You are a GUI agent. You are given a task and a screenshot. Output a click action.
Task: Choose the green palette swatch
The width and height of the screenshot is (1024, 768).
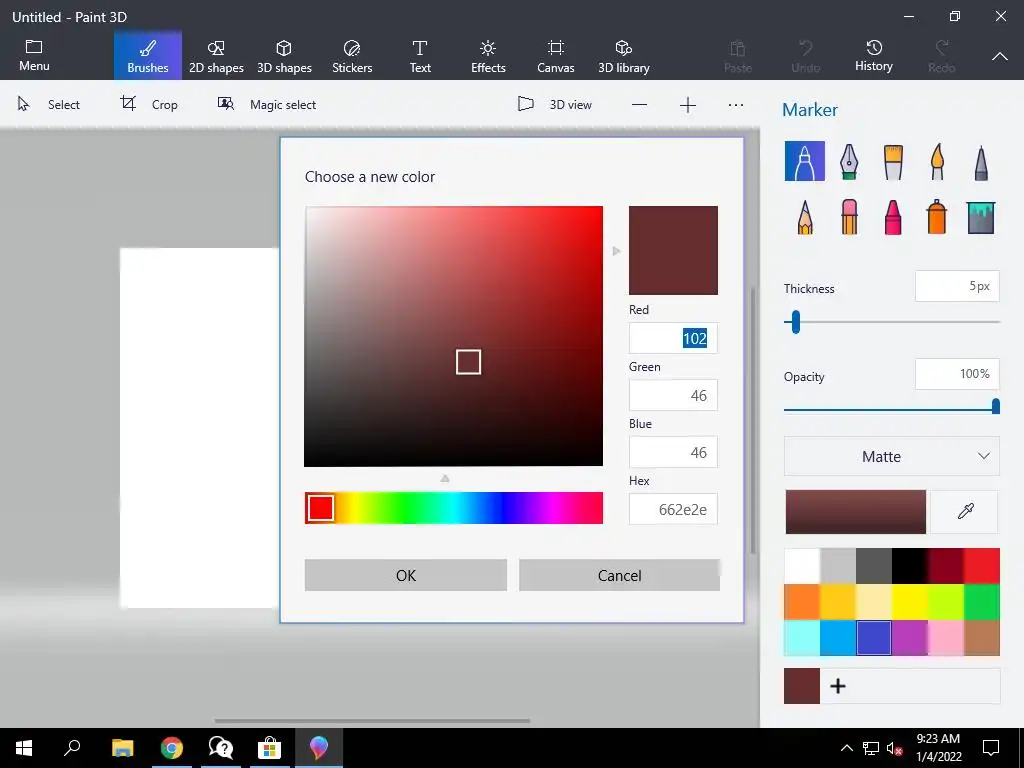982,602
